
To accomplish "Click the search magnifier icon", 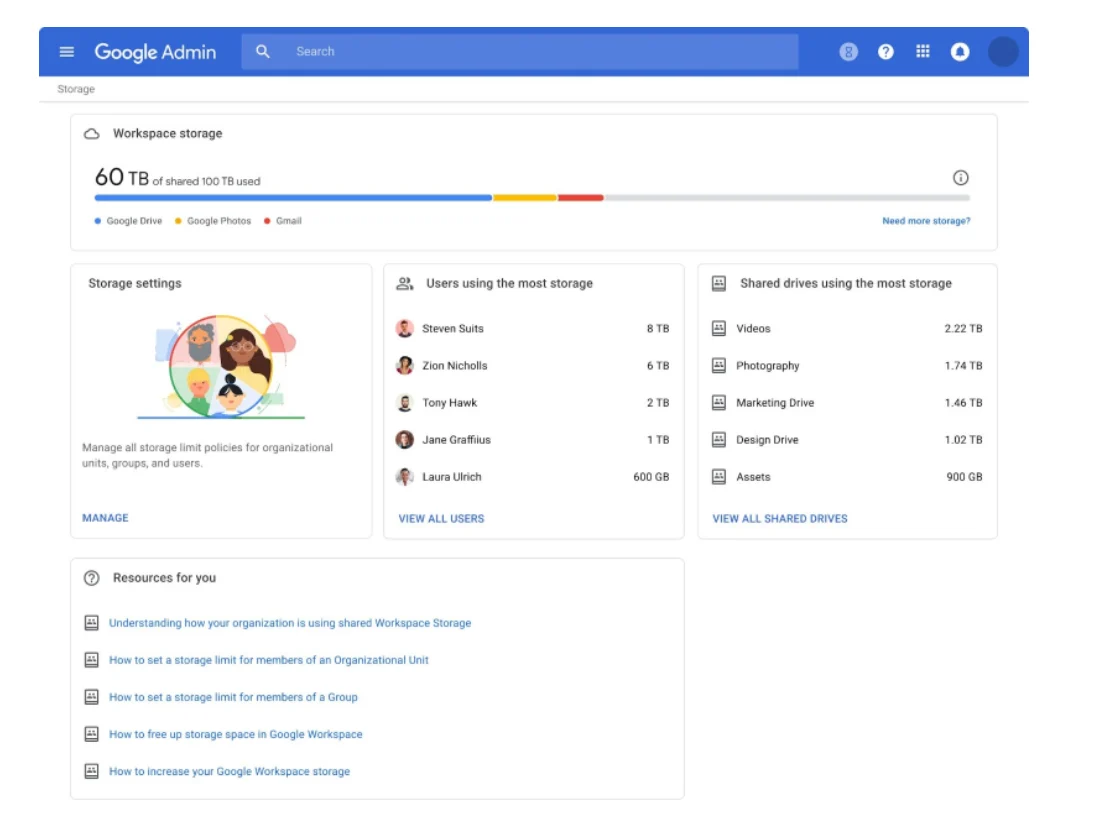I will click(262, 51).
